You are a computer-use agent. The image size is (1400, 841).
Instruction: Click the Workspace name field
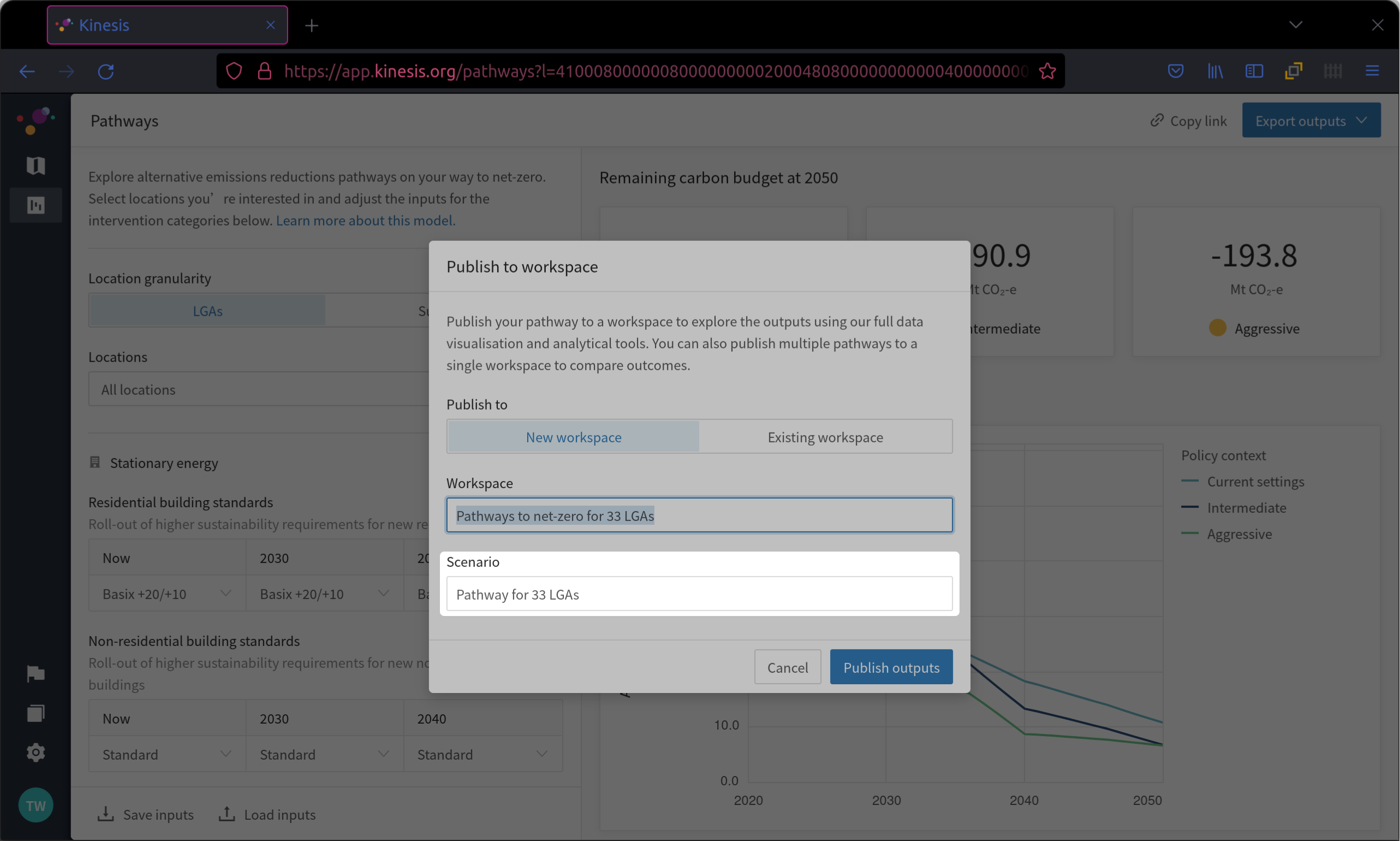point(699,515)
